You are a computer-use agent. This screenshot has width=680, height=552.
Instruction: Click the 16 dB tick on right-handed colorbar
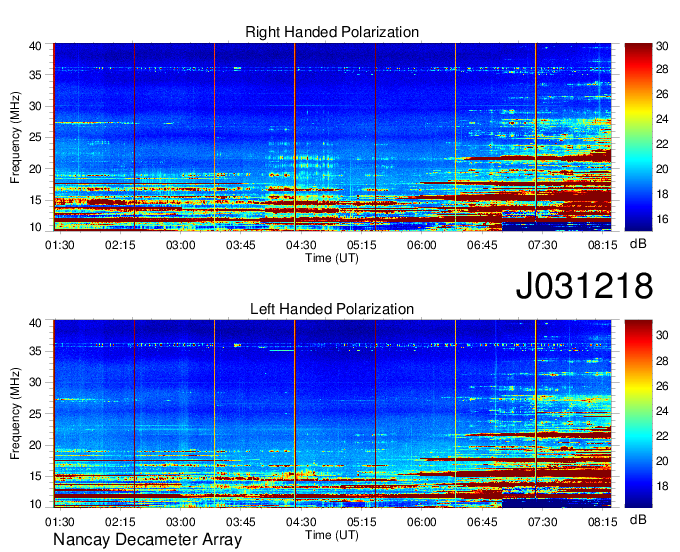point(662,219)
